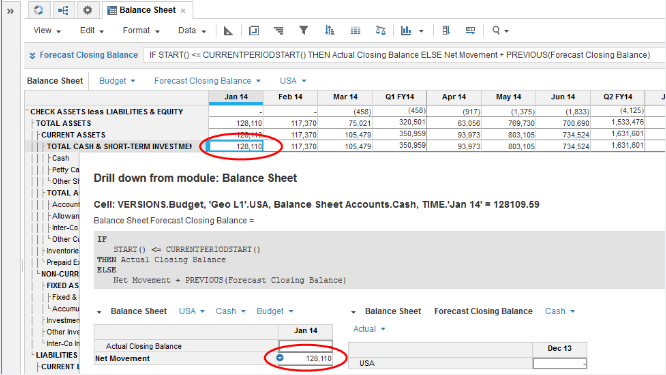
Task: Open the drill-down USA dropdown
Action: click(192, 311)
